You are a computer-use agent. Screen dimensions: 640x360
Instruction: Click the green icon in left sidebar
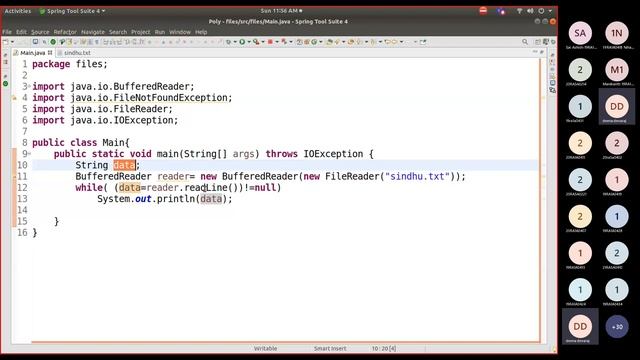5,84
